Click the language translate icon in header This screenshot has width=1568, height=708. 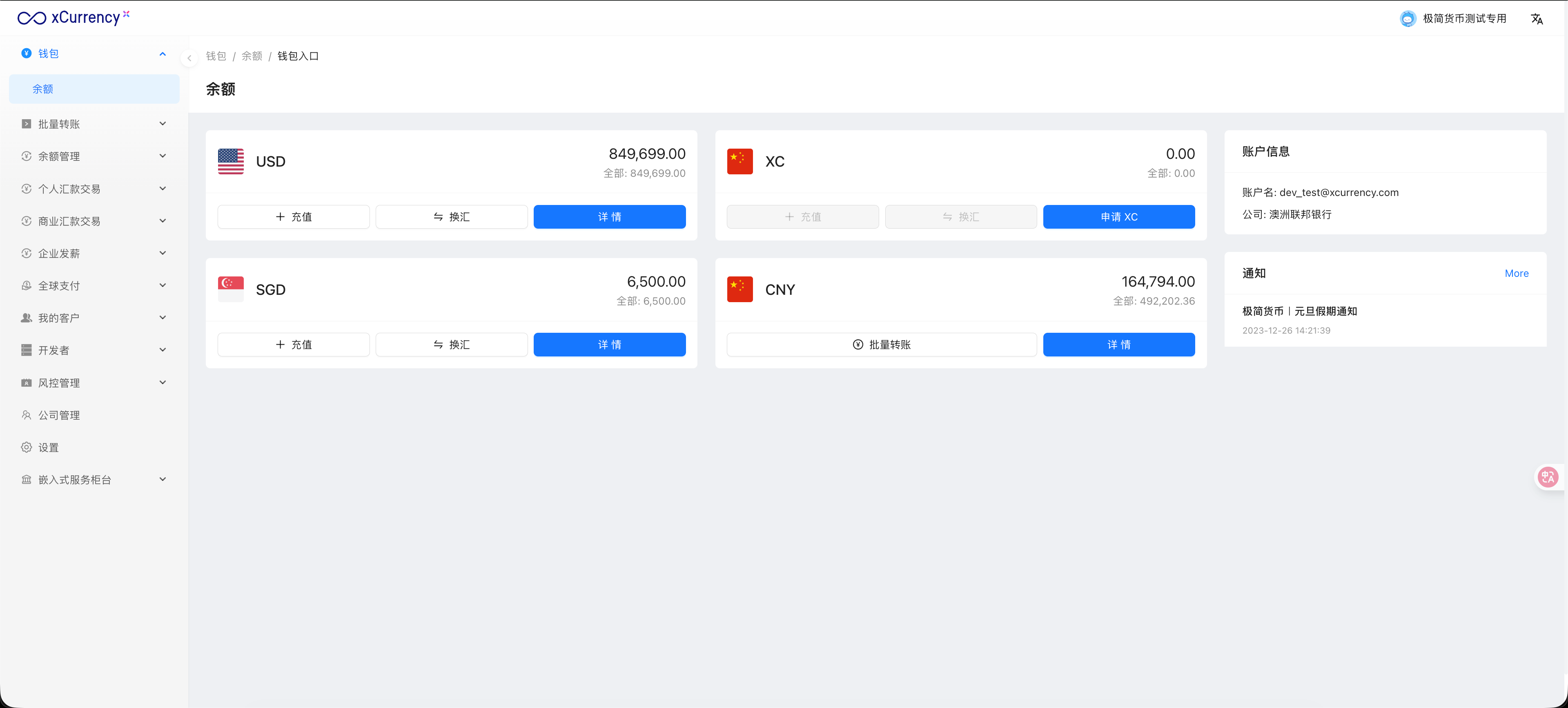[x=1536, y=19]
